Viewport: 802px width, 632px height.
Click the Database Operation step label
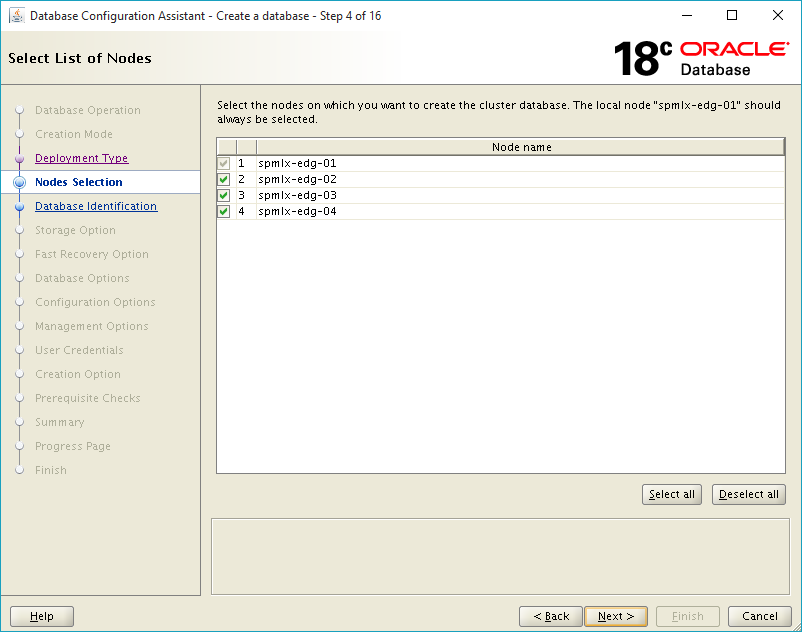pyautogui.click(x=87, y=110)
